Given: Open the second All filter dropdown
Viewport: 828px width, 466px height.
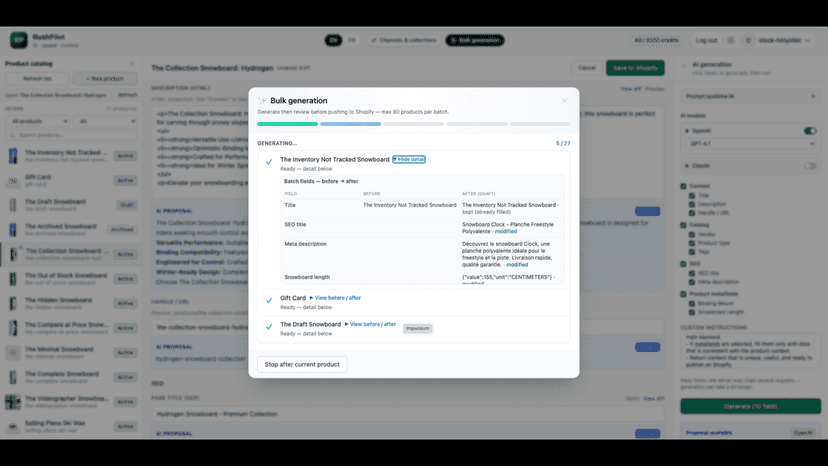Looking at the screenshot, I should click(x=105, y=122).
